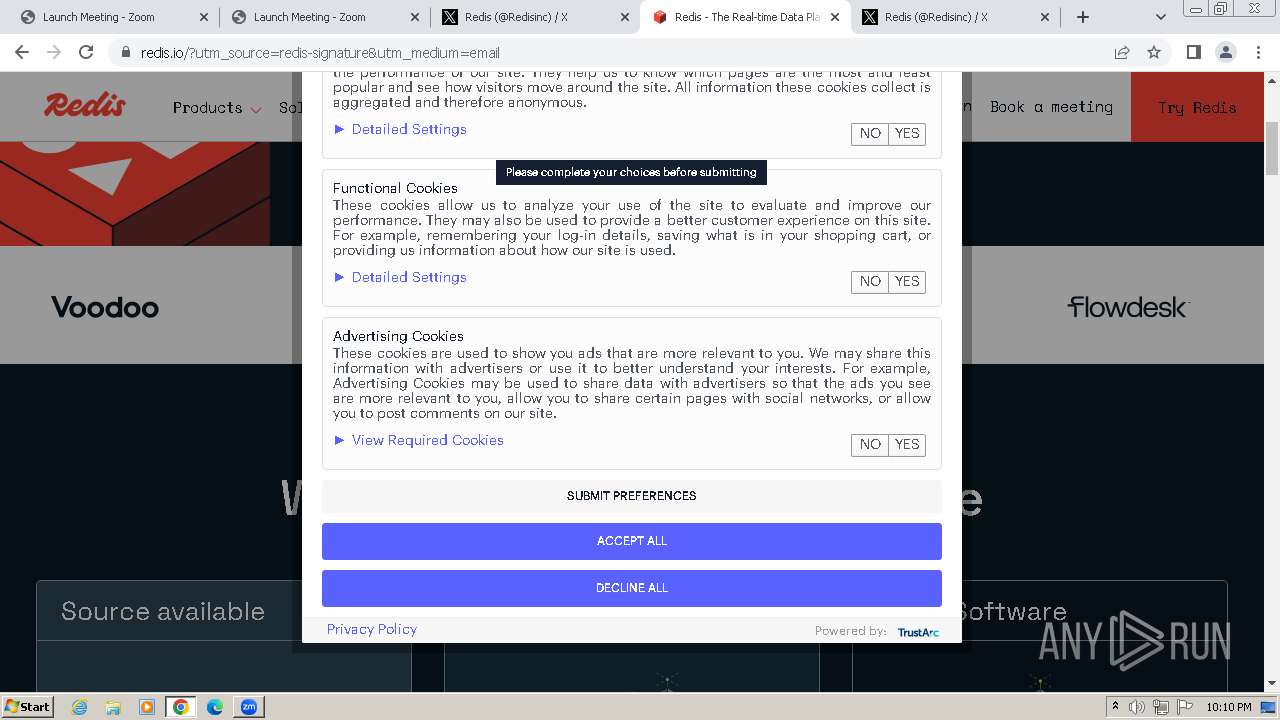Screen dimensions: 1280x720
Task: Close the last Redis (@Redisinc) / X tab
Action: point(1045,17)
